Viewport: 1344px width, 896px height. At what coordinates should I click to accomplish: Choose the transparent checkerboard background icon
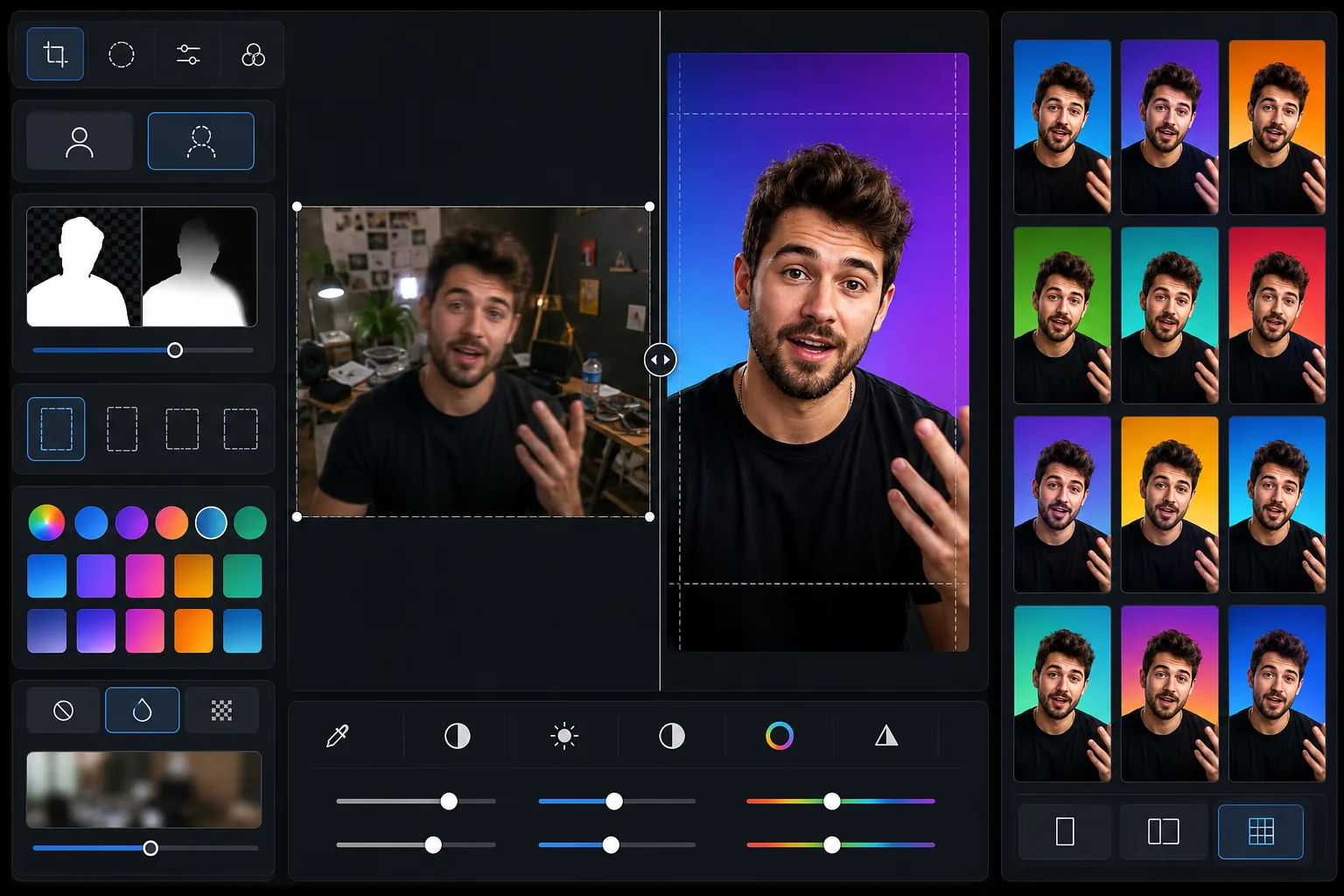(x=221, y=710)
